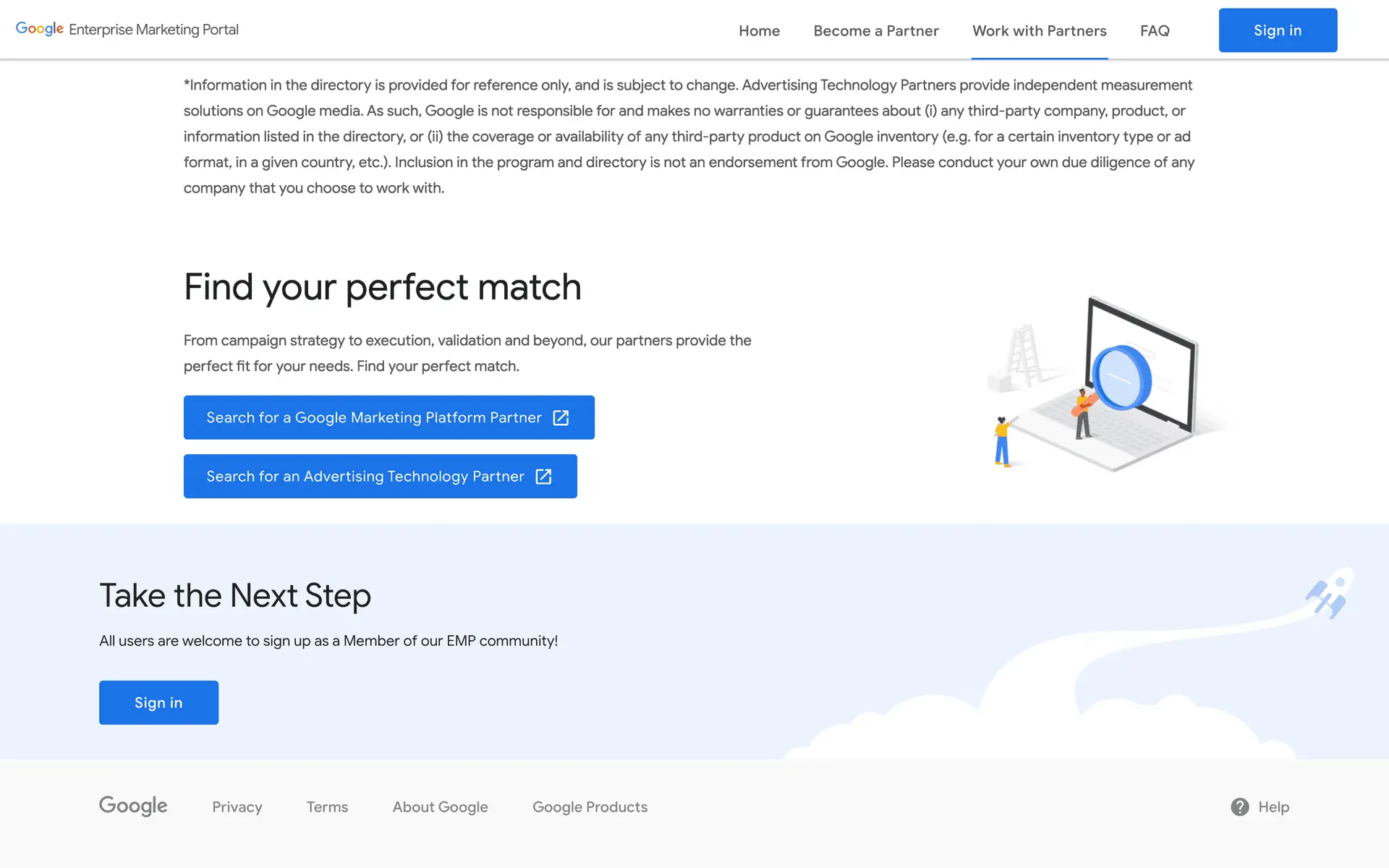Open the Terms footer link
1389x868 pixels.
(327, 807)
